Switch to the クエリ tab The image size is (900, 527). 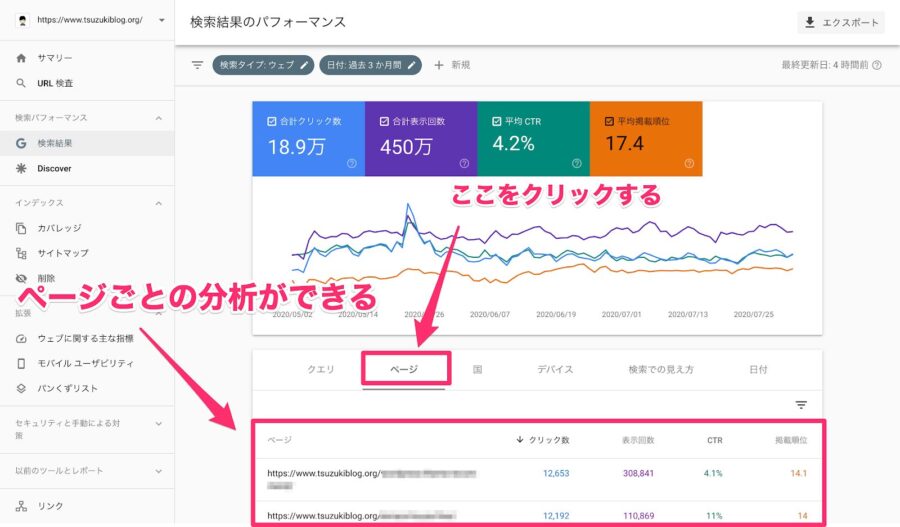[x=321, y=370]
